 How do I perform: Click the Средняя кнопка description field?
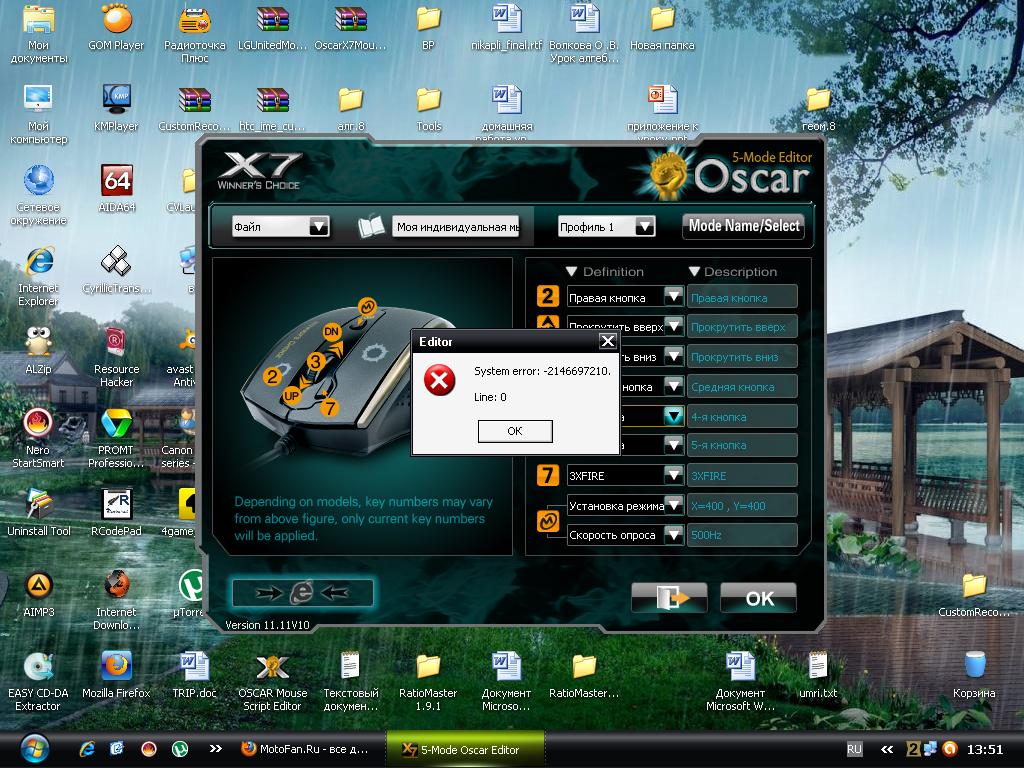pyautogui.click(x=743, y=387)
